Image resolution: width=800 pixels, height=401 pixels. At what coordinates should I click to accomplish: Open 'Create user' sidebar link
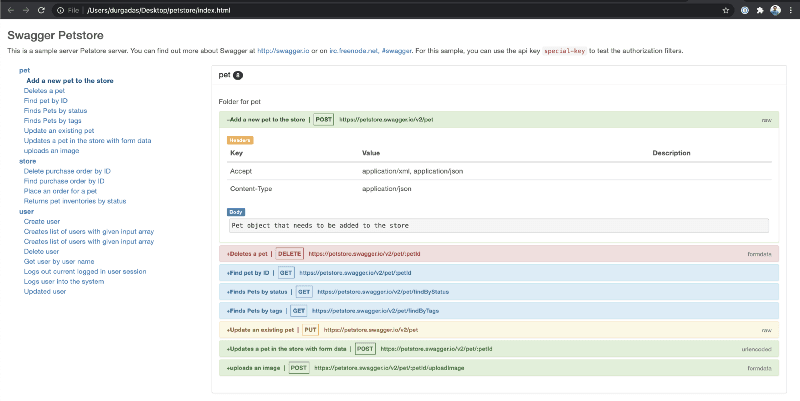coord(42,221)
